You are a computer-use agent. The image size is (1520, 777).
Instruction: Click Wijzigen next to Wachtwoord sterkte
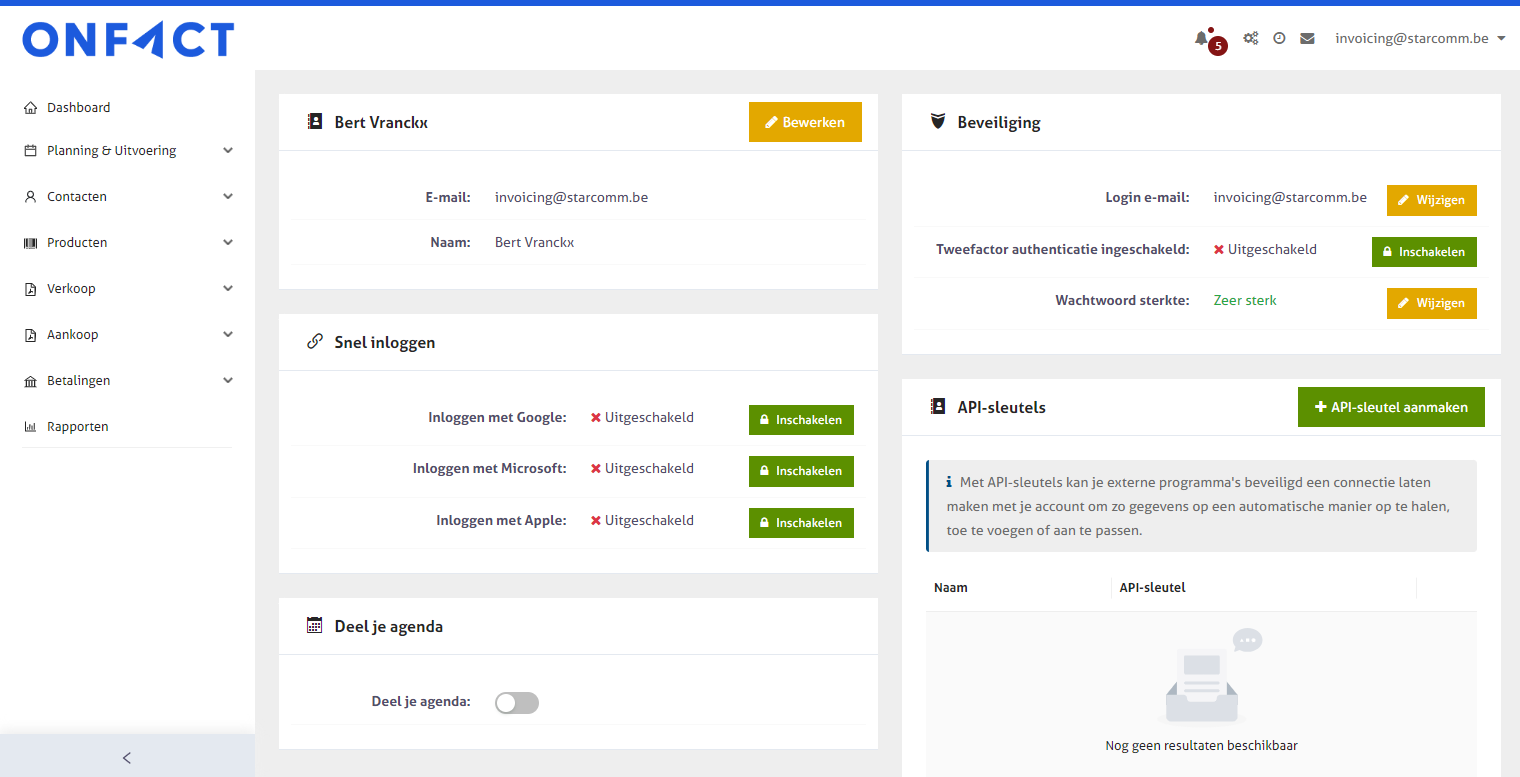pos(1431,303)
